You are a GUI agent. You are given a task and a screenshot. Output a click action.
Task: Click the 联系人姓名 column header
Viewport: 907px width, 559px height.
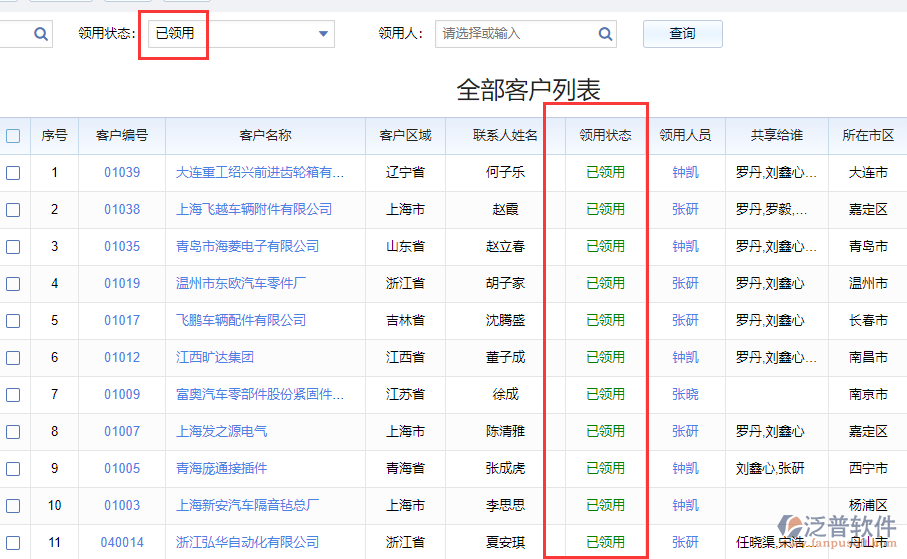coord(506,135)
